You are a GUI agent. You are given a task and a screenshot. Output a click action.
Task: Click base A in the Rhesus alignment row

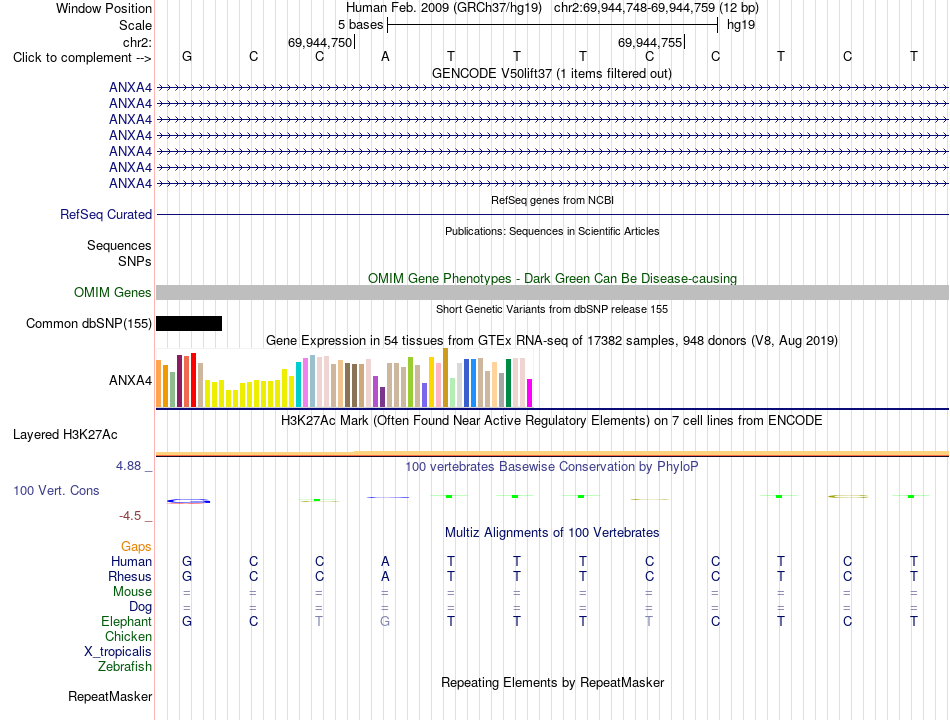385,576
